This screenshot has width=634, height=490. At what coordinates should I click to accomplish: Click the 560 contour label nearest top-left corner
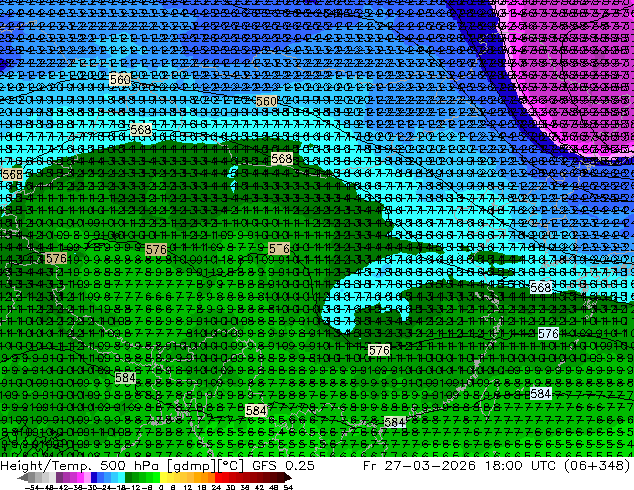[120, 79]
